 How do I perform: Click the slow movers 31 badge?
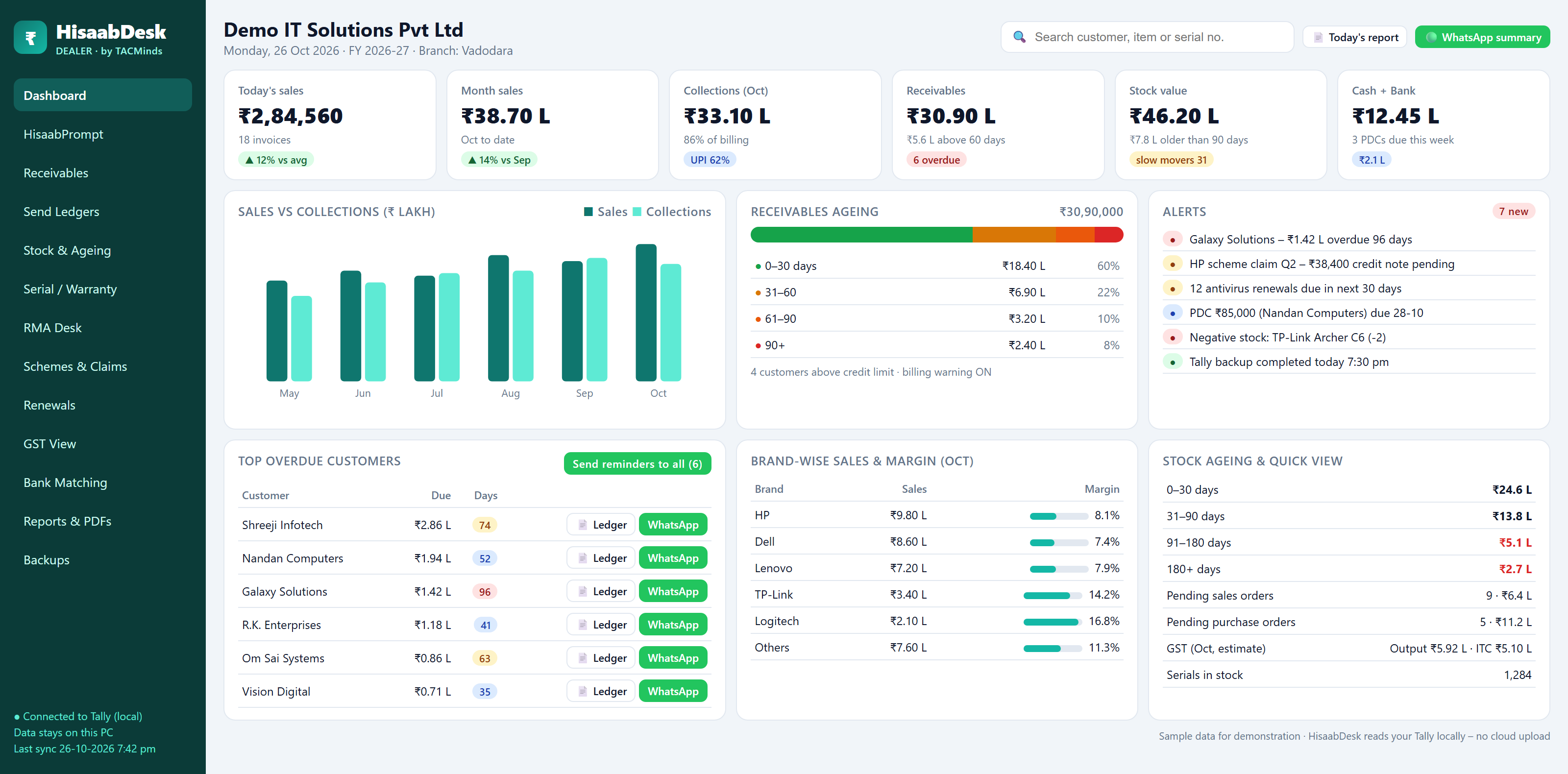click(1171, 160)
